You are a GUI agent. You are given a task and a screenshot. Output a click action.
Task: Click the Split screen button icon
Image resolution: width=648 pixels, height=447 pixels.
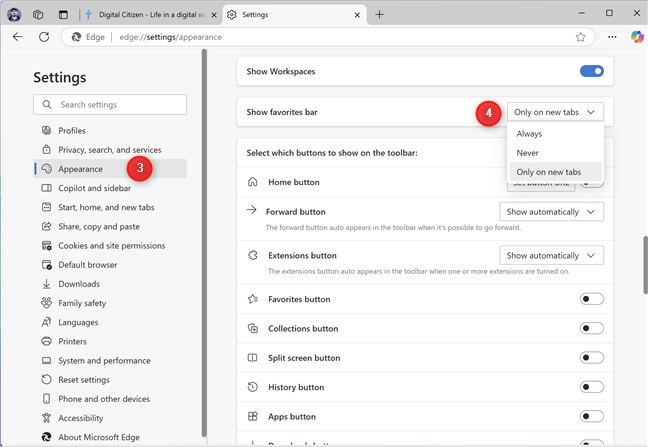pos(253,358)
